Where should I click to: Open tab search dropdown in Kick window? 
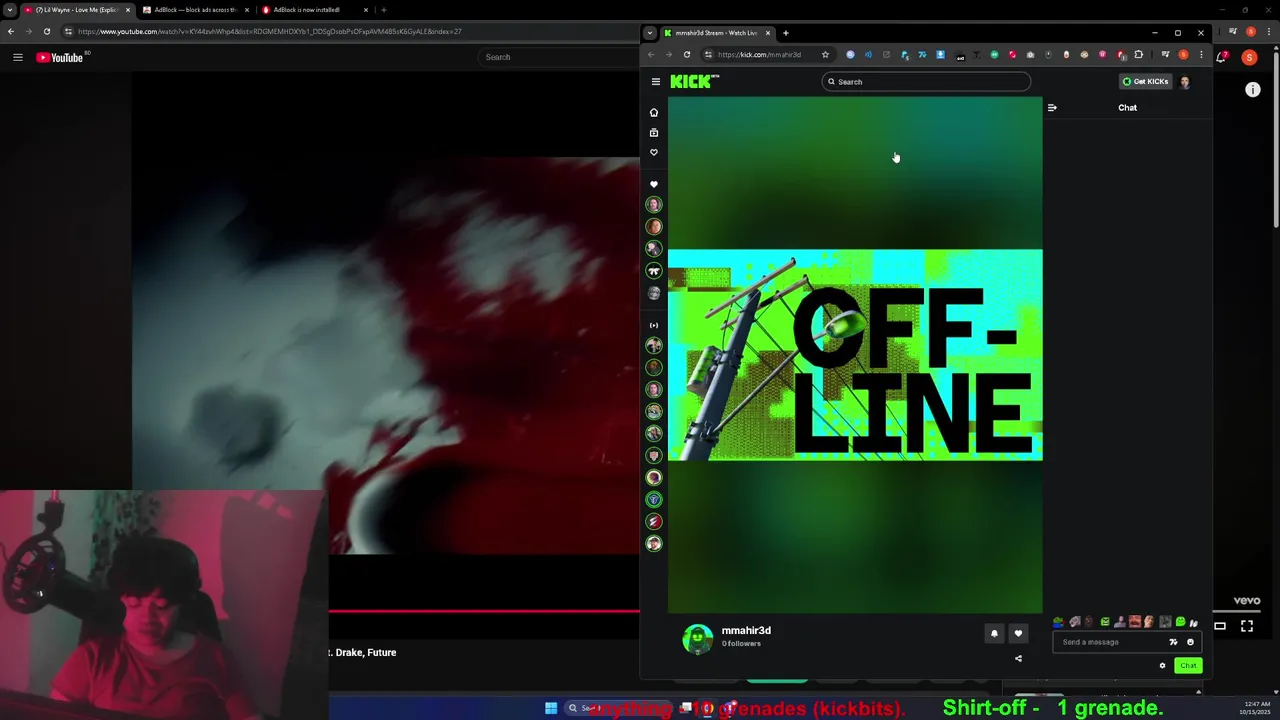(650, 33)
